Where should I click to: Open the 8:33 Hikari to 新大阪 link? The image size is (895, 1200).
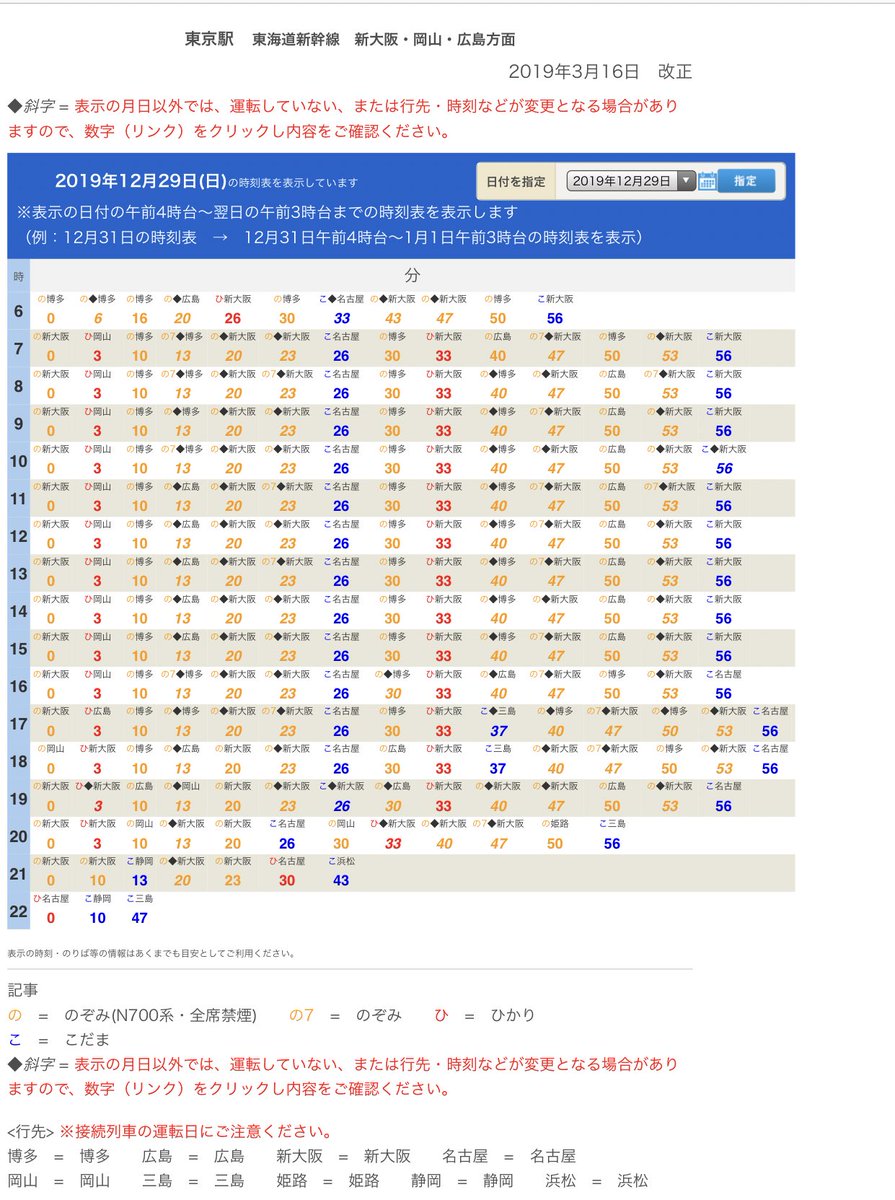coord(443,394)
